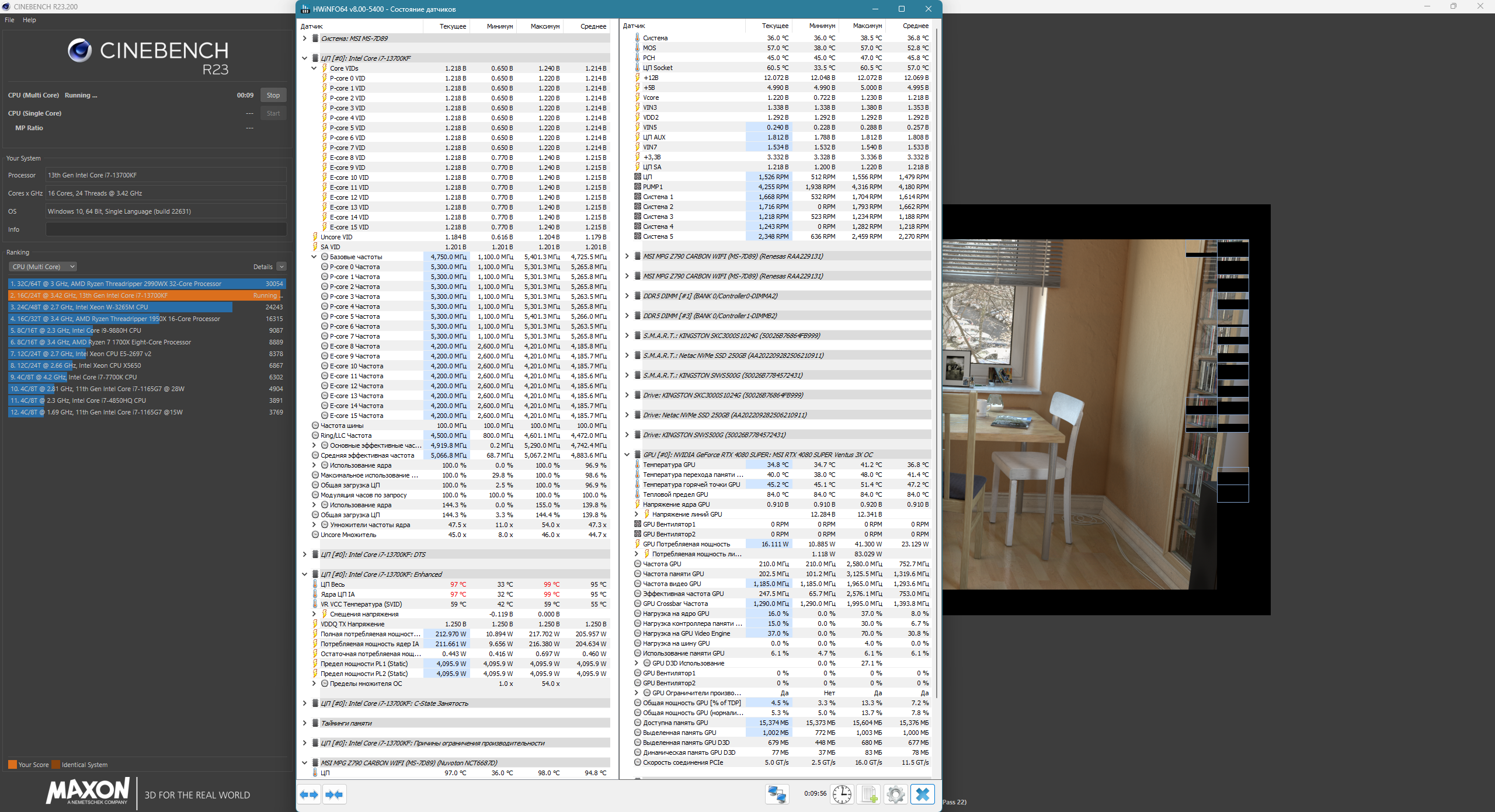Expand the Details dropdown arrow in Ranking
The width and height of the screenshot is (1495, 812).
(x=281, y=267)
